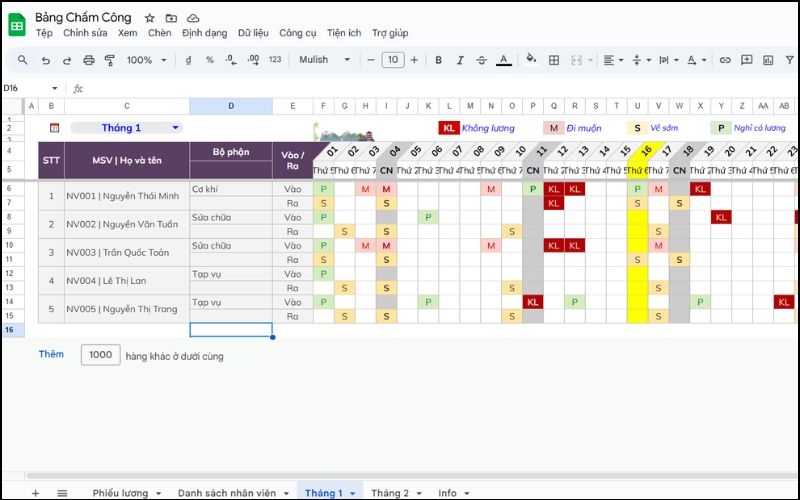Select cell NV005 | Nguyễn Thị Trang
The width and height of the screenshot is (800, 500).
click(x=127, y=309)
